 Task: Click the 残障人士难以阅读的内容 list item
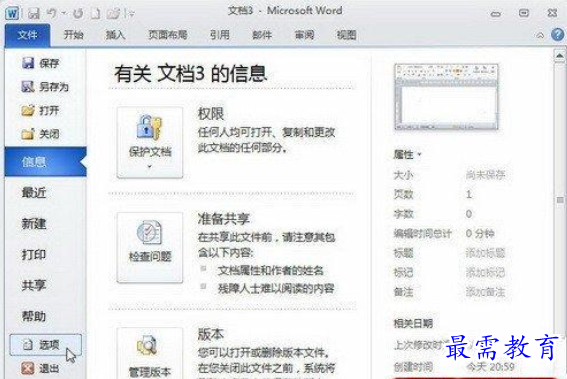pyautogui.click(x=276, y=289)
